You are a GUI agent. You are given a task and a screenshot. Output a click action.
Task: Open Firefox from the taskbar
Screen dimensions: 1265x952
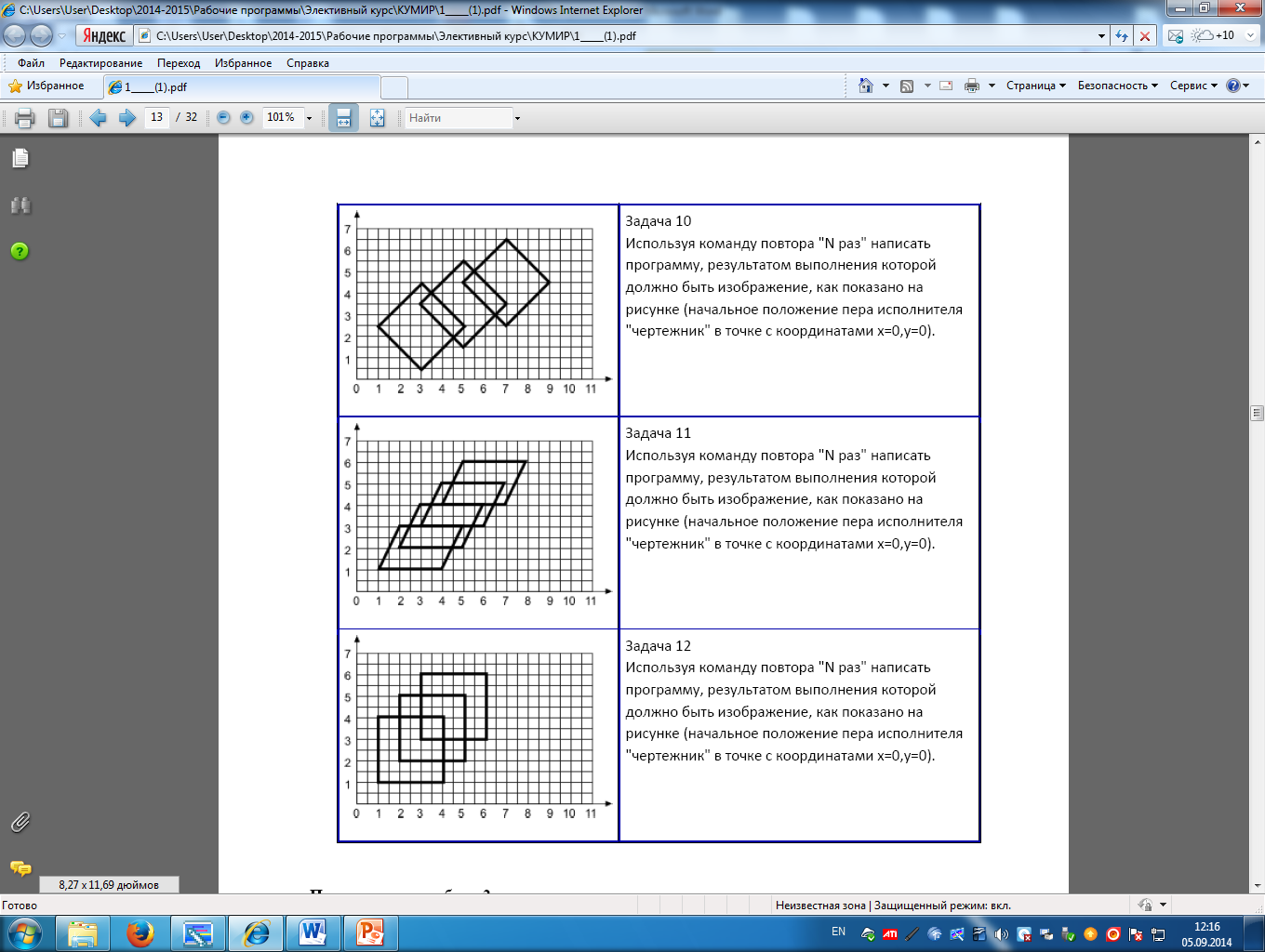[140, 932]
